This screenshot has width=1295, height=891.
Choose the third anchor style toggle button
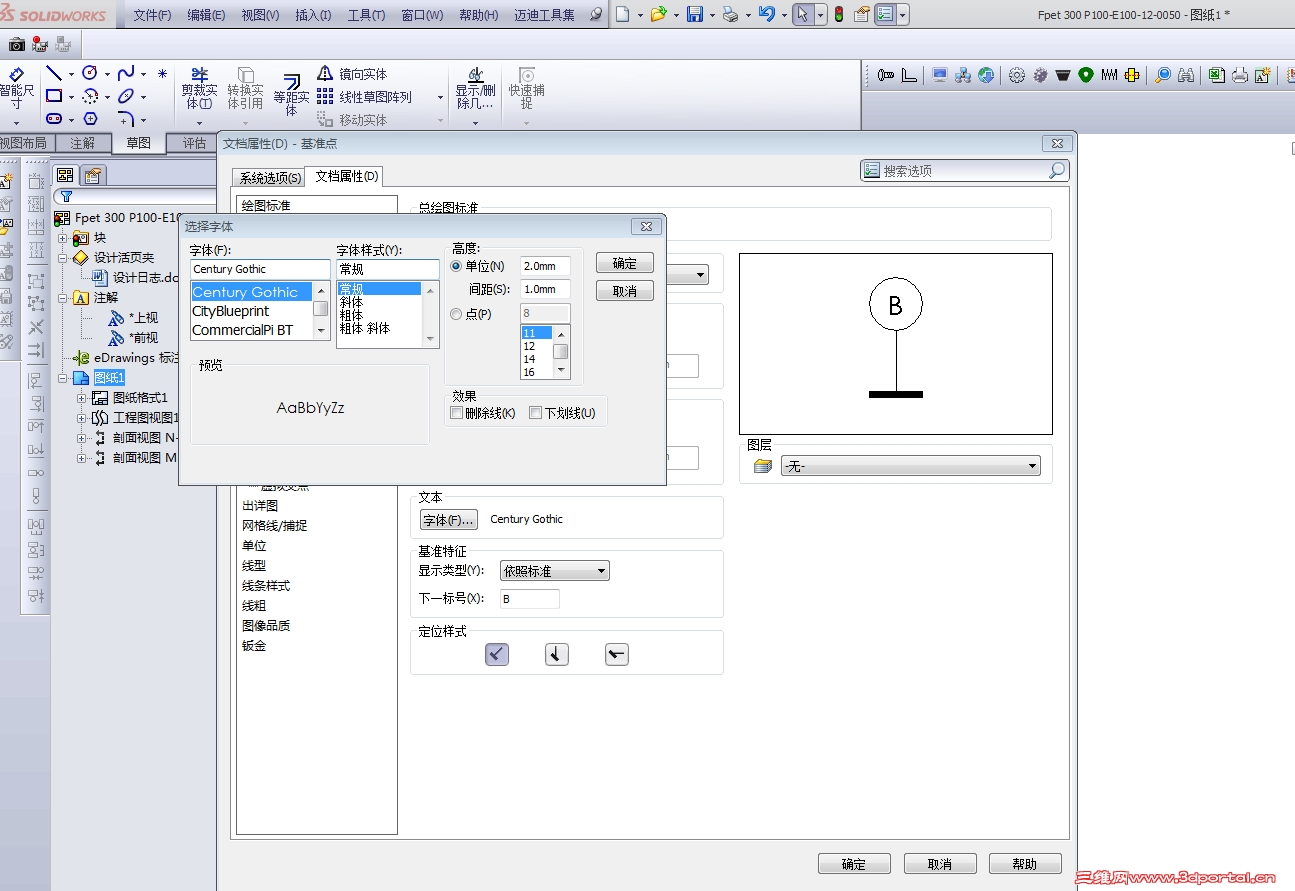point(617,654)
